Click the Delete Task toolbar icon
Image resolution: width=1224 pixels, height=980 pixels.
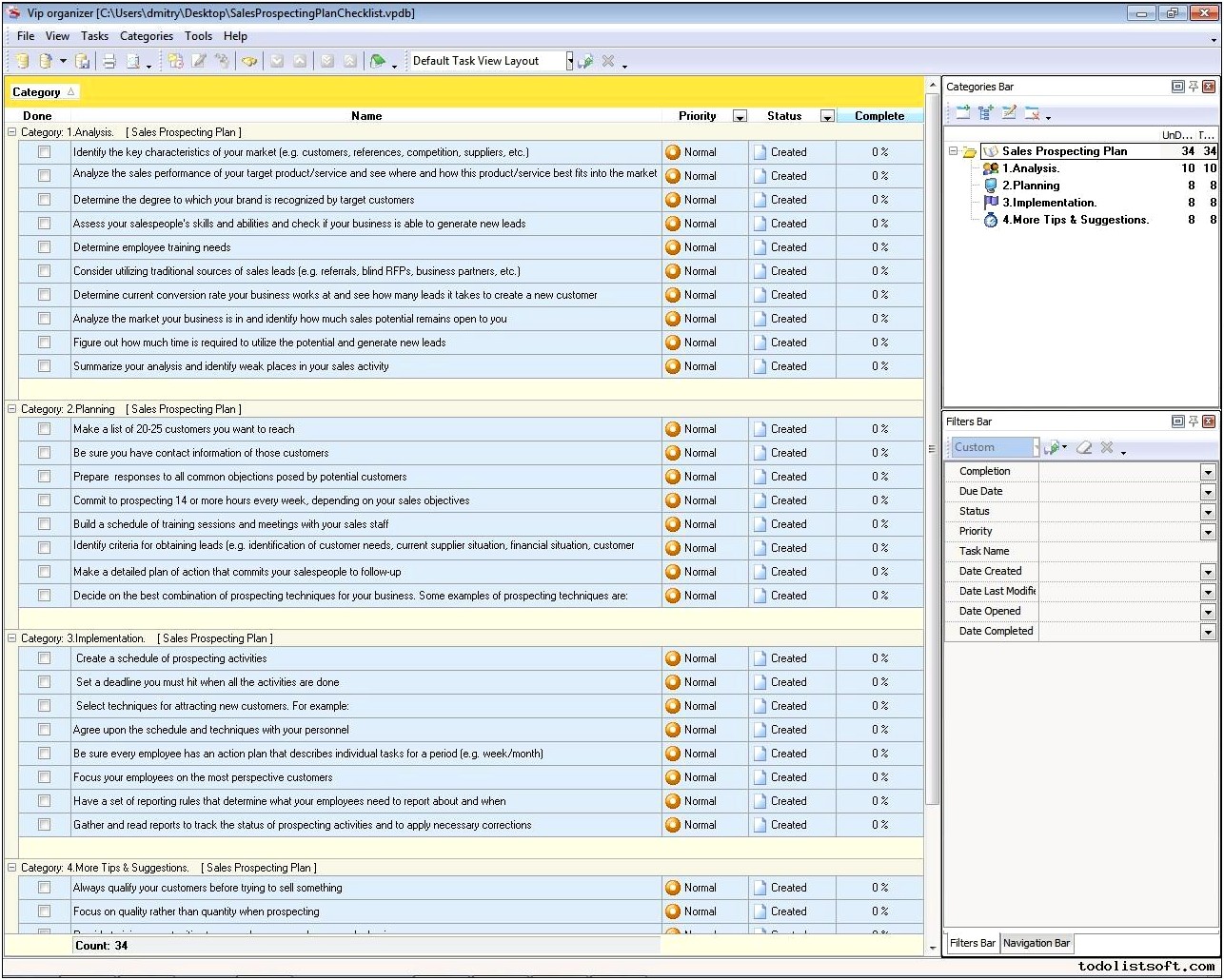(x=222, y=61)
